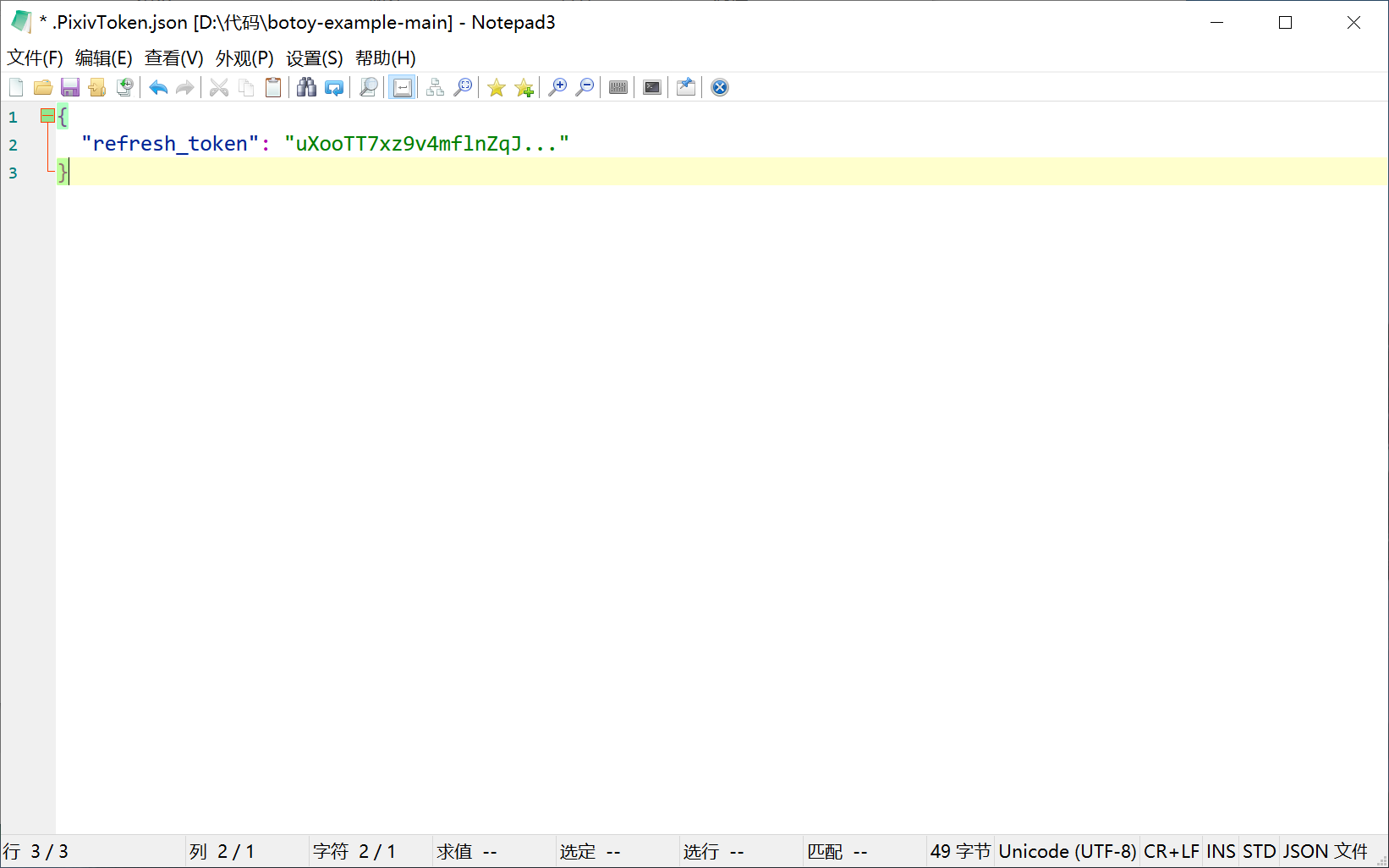
Task: Create a new file from toolbar
Action: (x=16, y=87)
